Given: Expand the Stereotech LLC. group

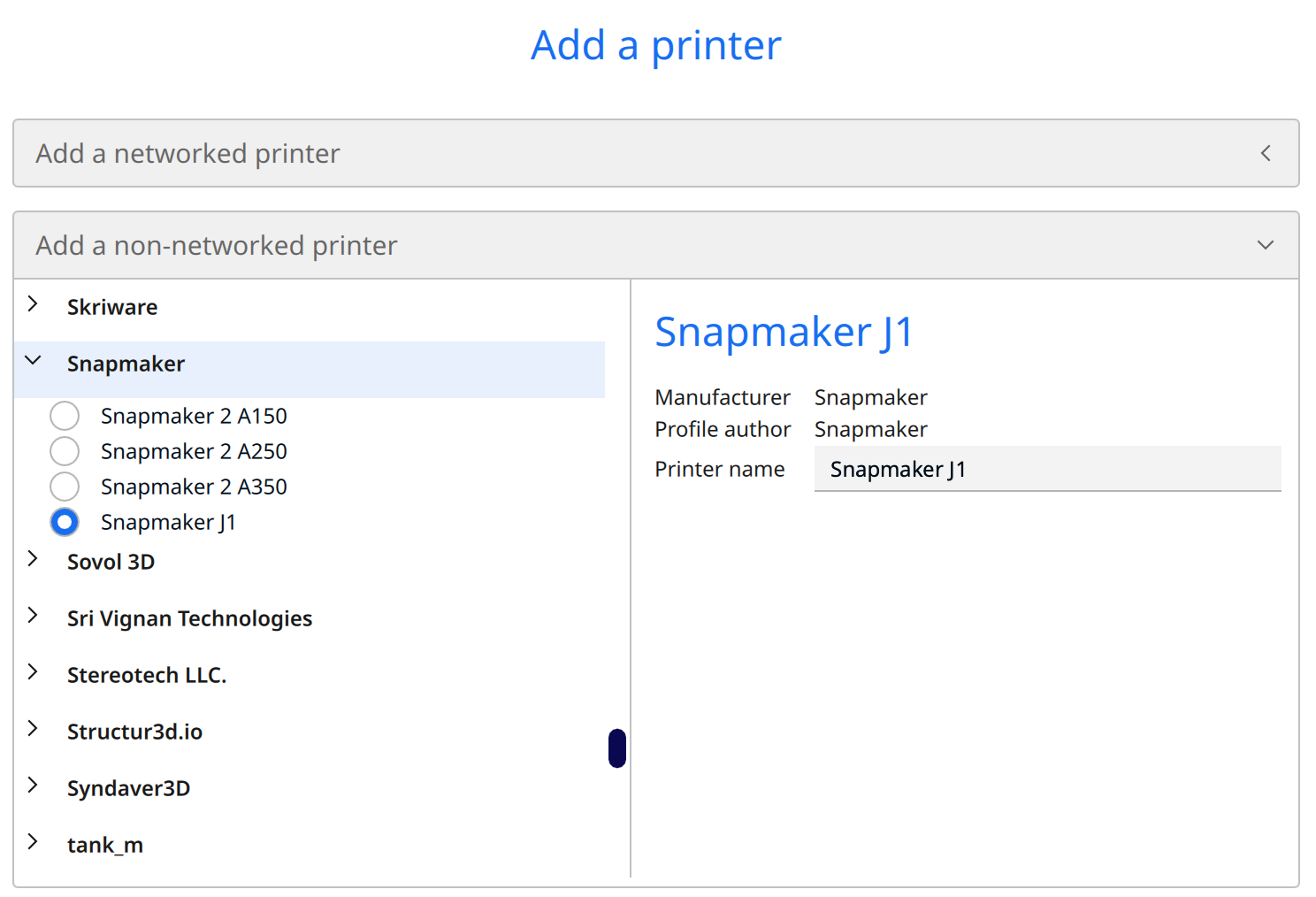Looking at the screenshot, I should point(33,672).
